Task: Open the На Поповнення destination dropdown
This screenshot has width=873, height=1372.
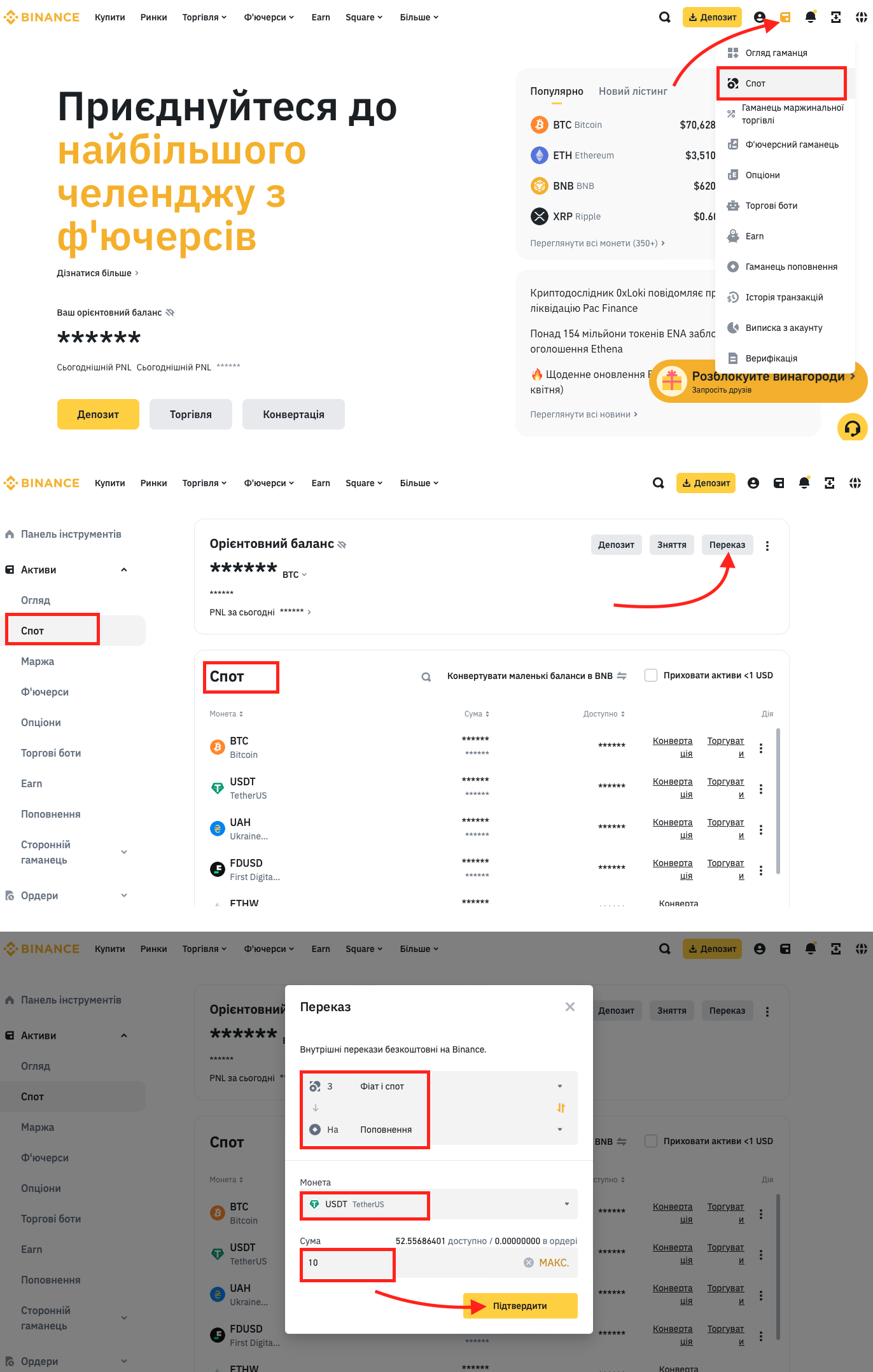Action: (439, 1130)
